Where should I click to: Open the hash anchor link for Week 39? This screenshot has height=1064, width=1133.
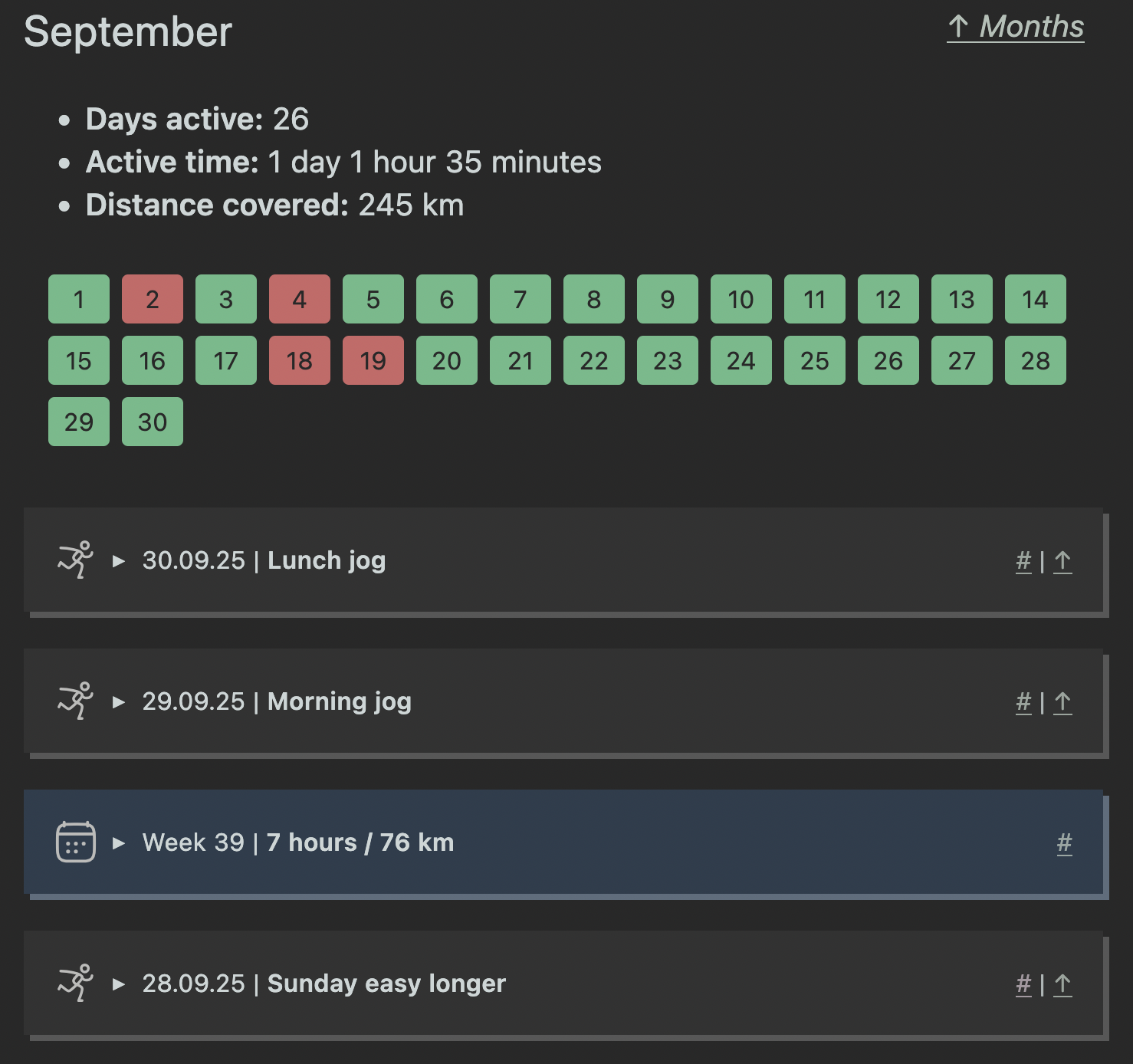coord(1064,843)
